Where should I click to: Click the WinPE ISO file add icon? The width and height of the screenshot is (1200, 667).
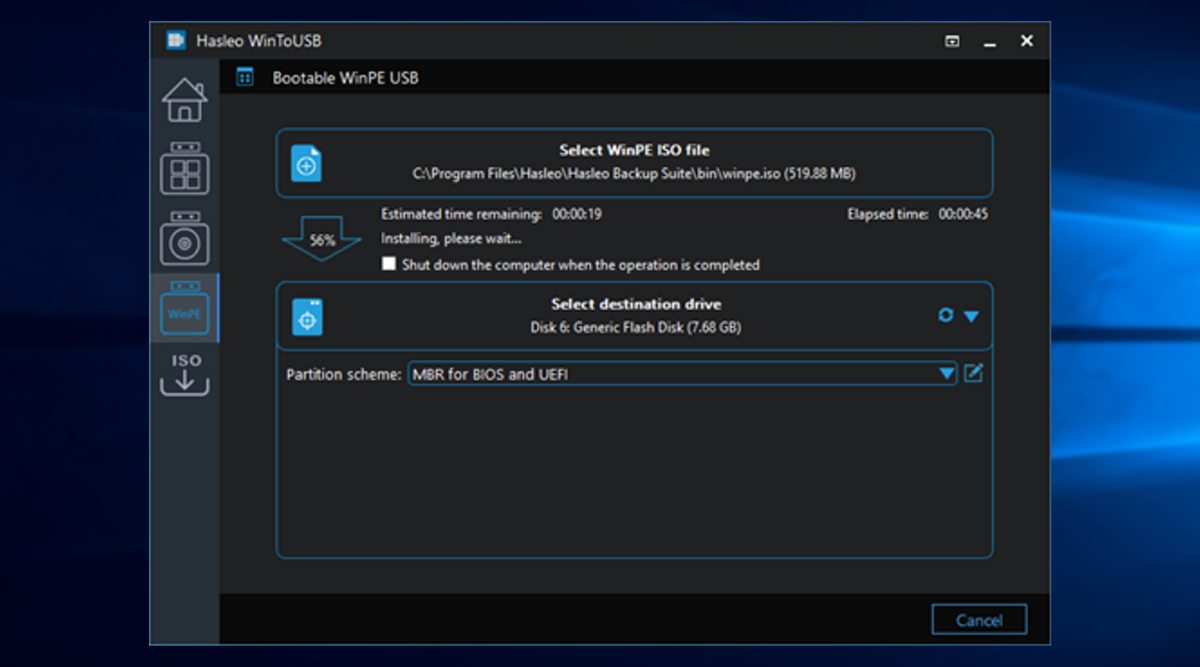[x=306, y=163]
